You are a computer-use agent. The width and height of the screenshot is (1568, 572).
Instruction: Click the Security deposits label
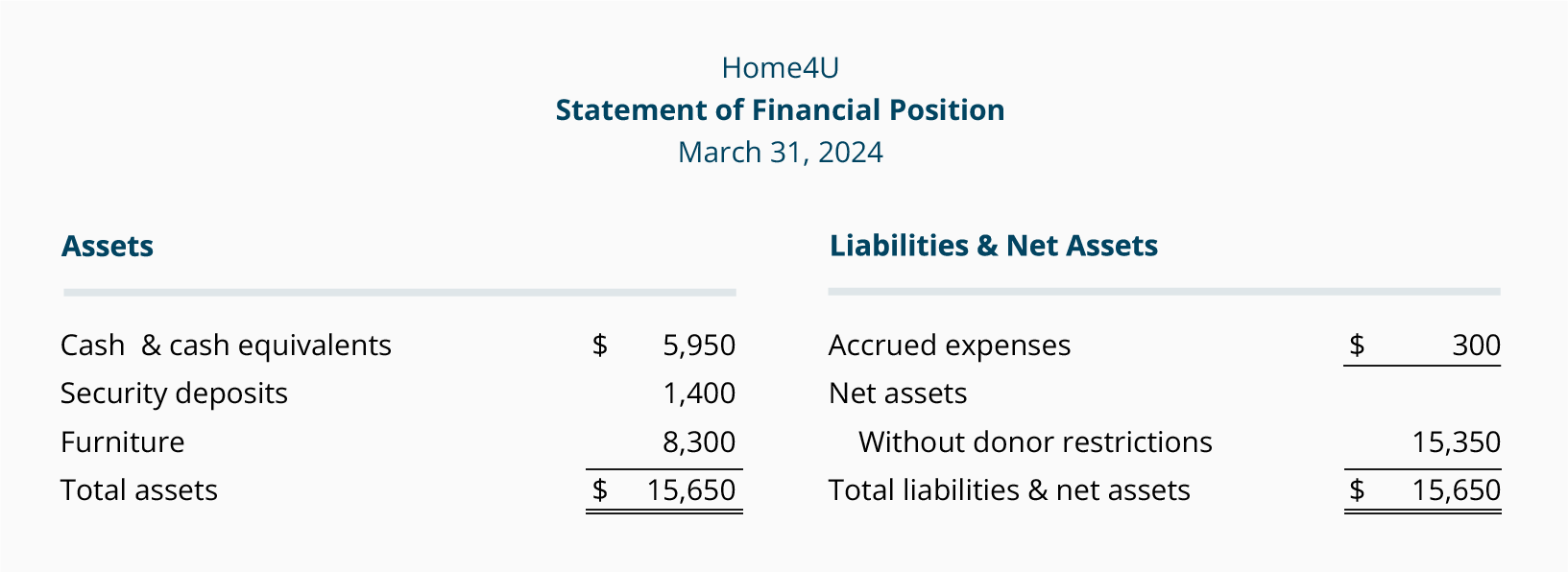coord(174,393)
